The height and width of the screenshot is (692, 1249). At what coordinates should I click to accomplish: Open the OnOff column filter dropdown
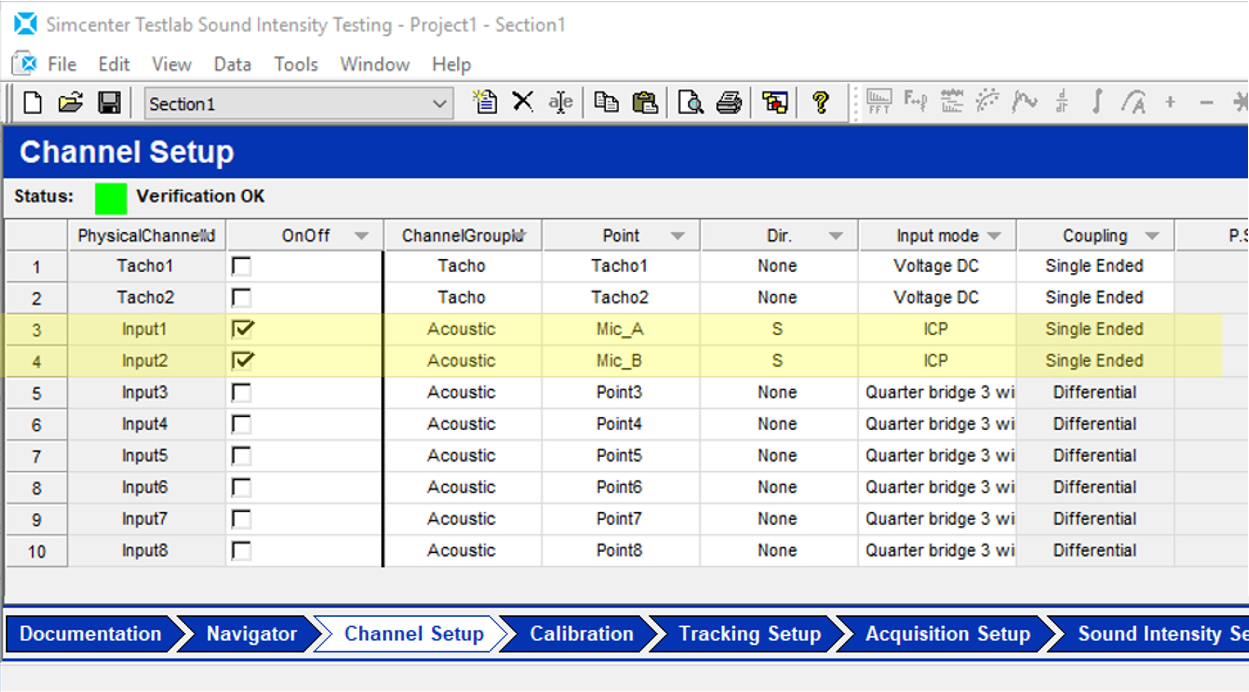pos(362,236)
